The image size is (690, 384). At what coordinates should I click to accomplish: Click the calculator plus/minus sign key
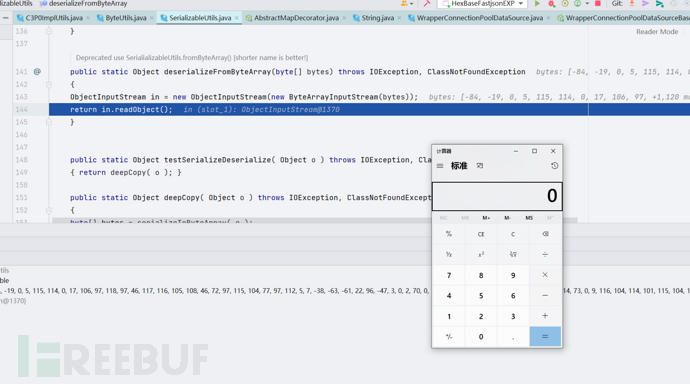(449, 336)
